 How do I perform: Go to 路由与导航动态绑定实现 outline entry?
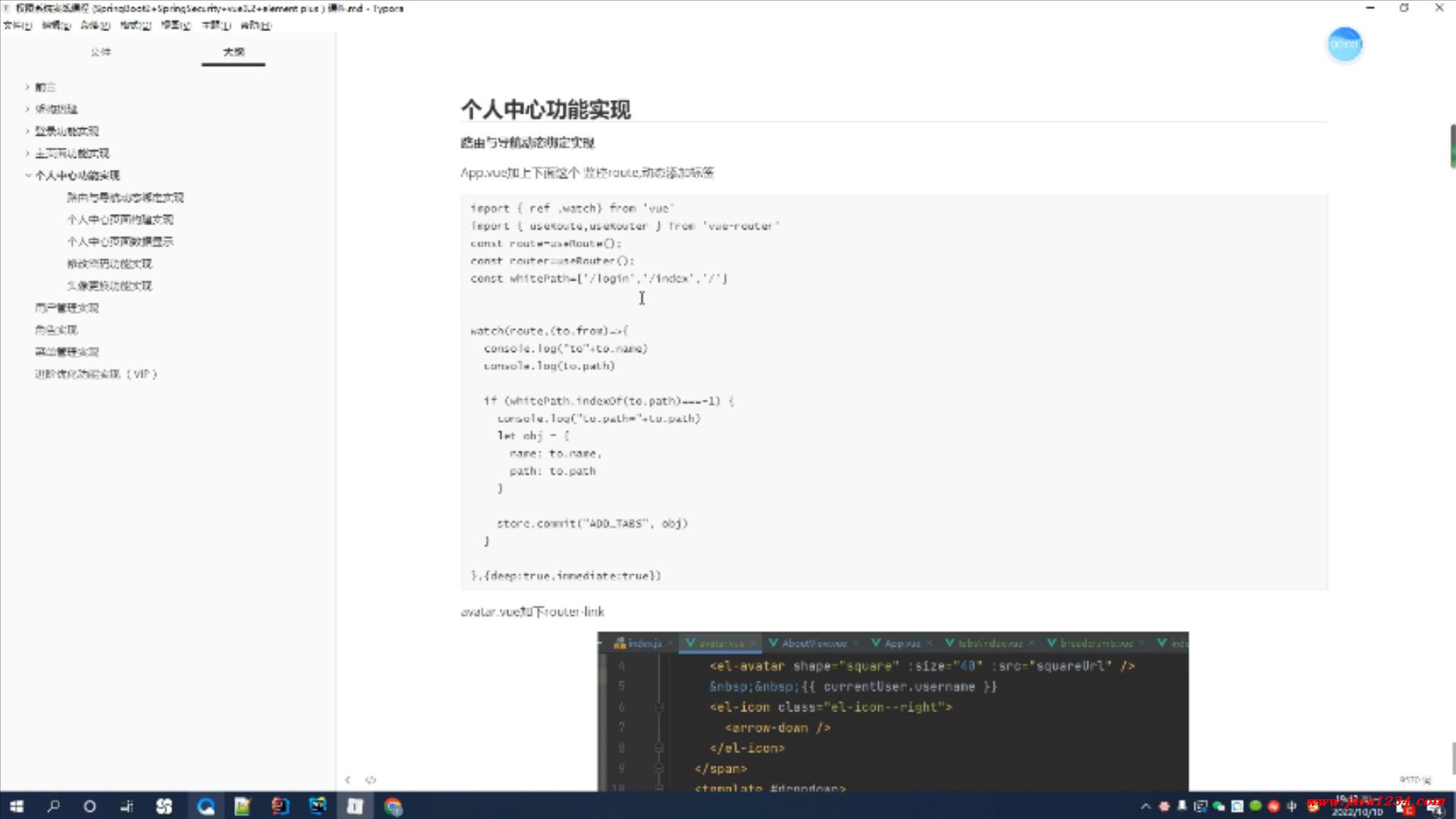[x=125, y=197]
